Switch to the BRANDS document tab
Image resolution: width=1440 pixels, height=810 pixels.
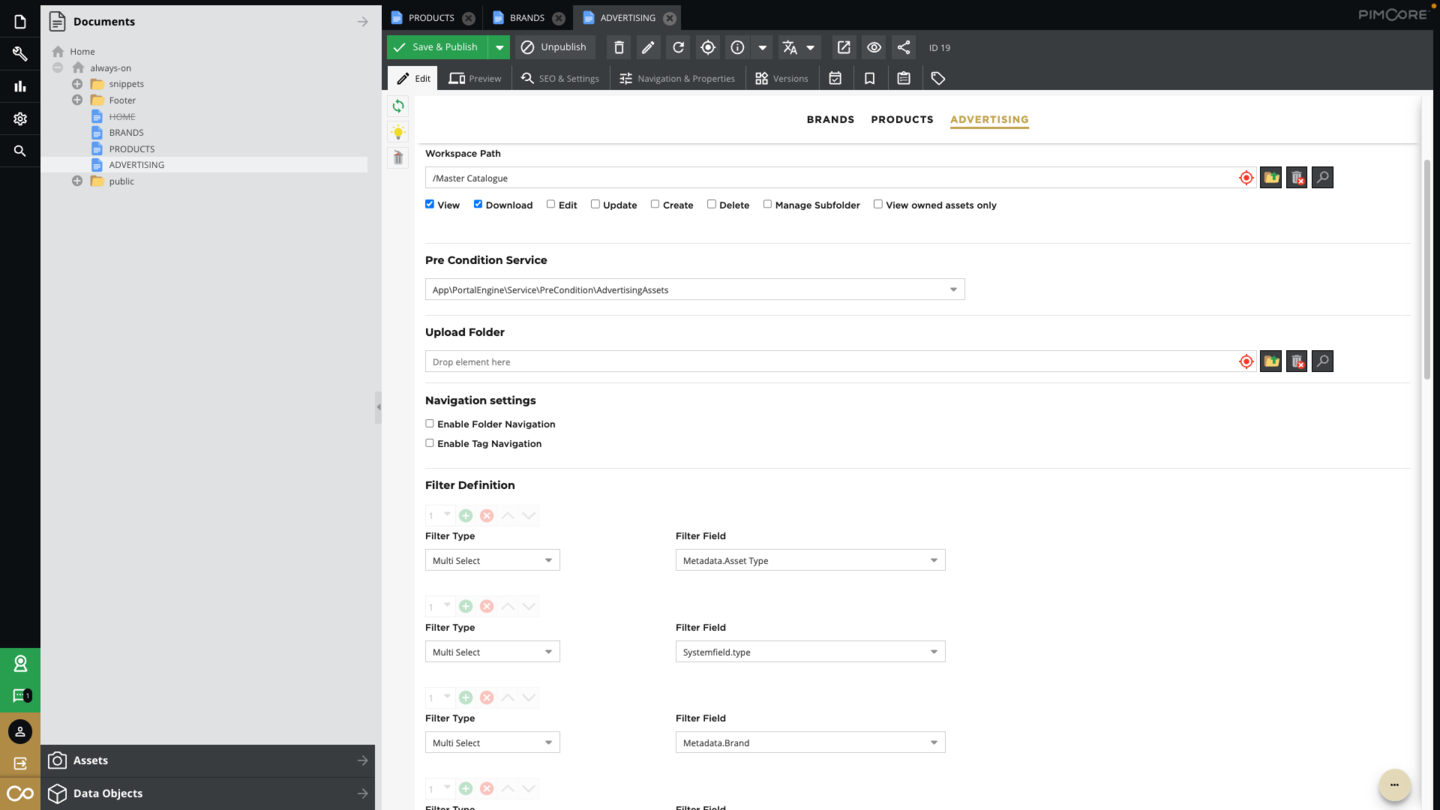point(526,17)
